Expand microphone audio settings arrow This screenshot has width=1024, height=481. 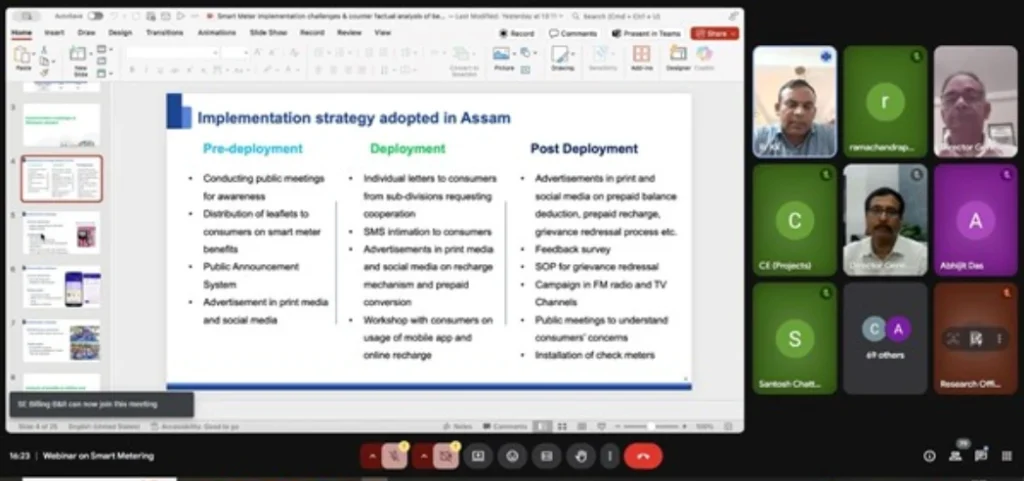click(x=373, y=456)
